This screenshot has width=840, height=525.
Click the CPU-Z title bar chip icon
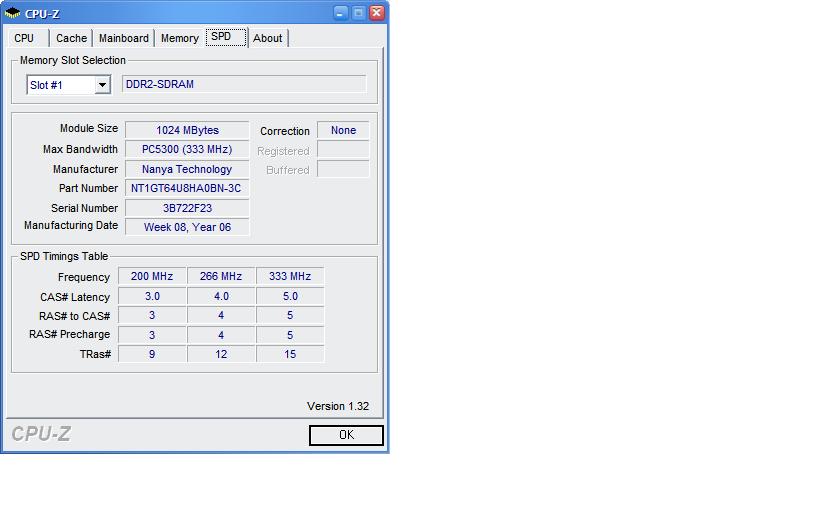point(12,13)
